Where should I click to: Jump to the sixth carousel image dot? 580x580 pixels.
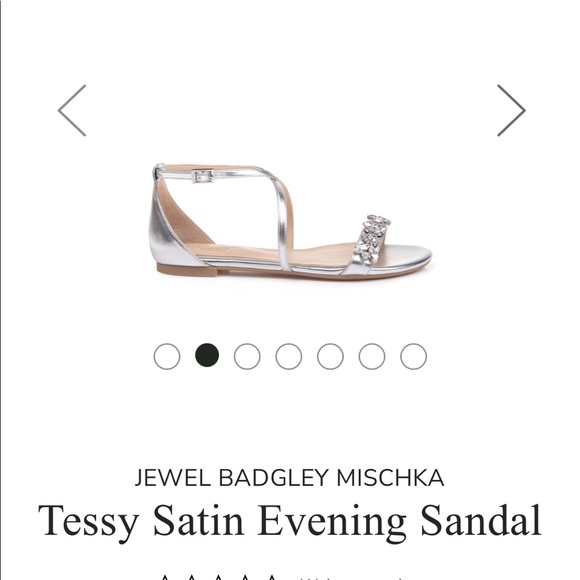(372, 356)
